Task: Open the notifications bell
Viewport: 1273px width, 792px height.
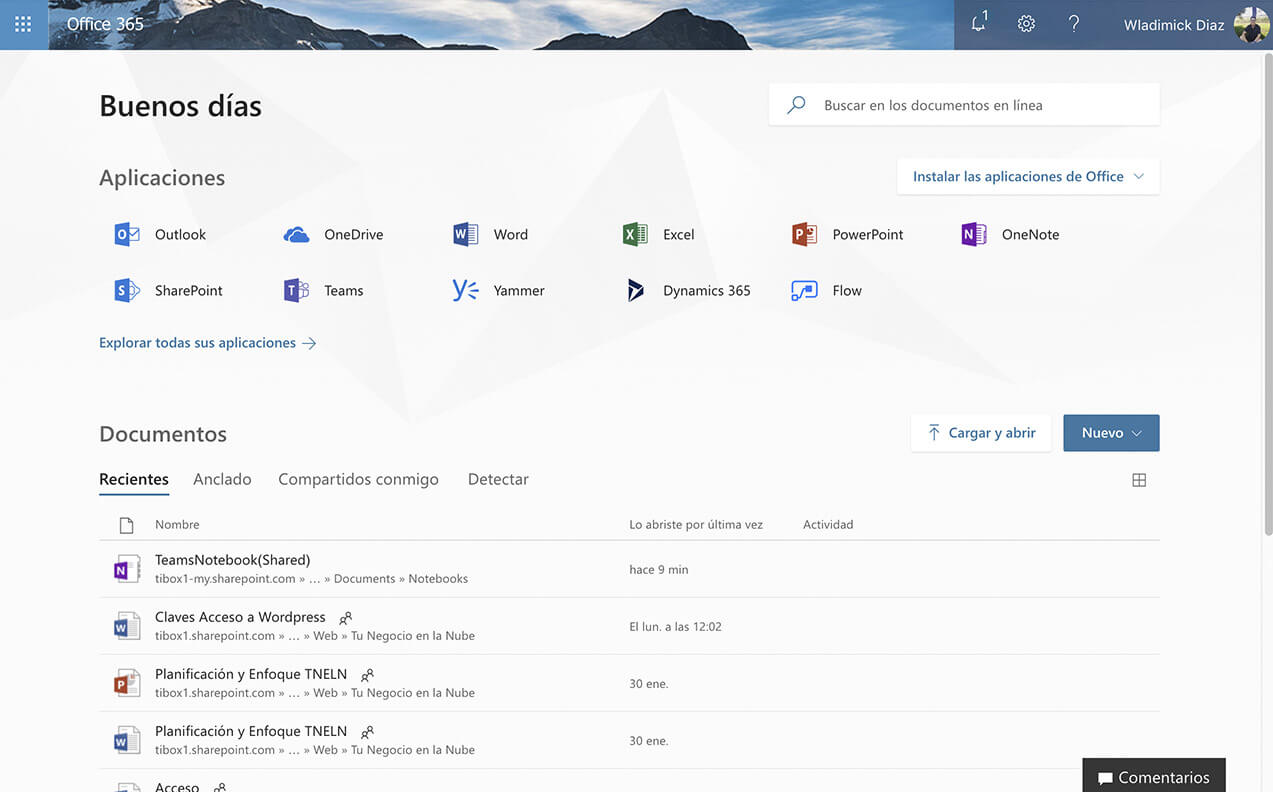Action: (979, 23)
